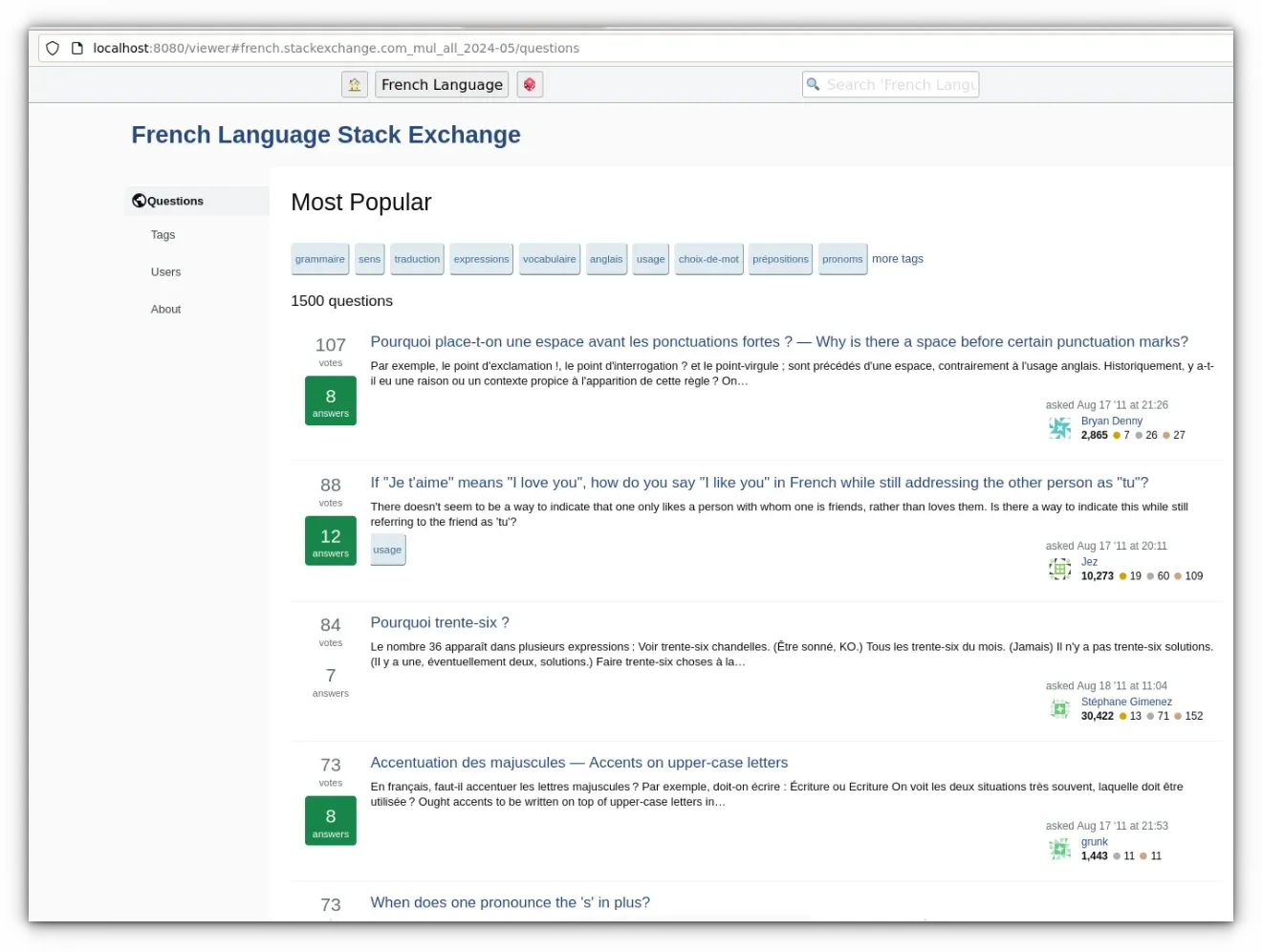The width and height of the screenshot is (1262, 952).
Task: Open French Language Stack Exchange heading link
Action: point(326,135)
